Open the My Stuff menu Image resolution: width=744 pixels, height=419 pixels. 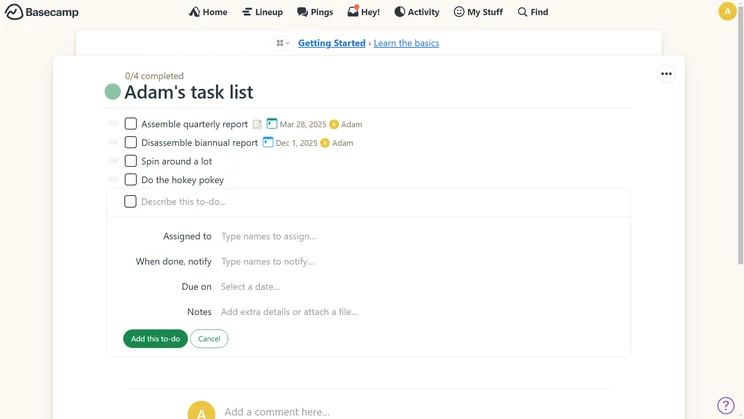[x=478, y=12]
